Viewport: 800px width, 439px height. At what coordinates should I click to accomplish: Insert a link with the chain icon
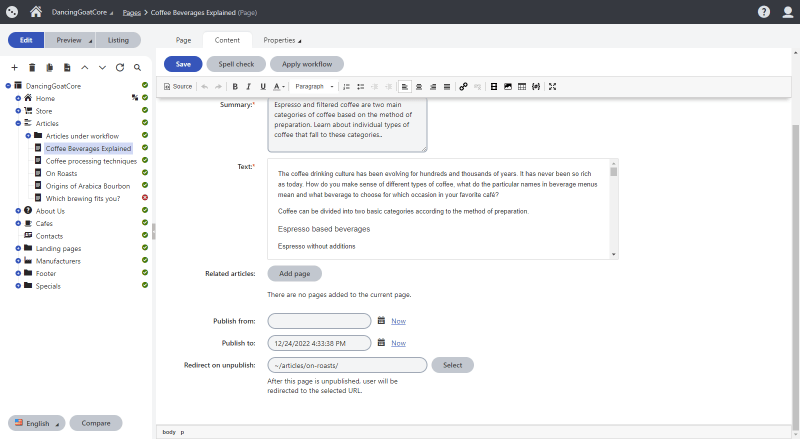point(463,87)
